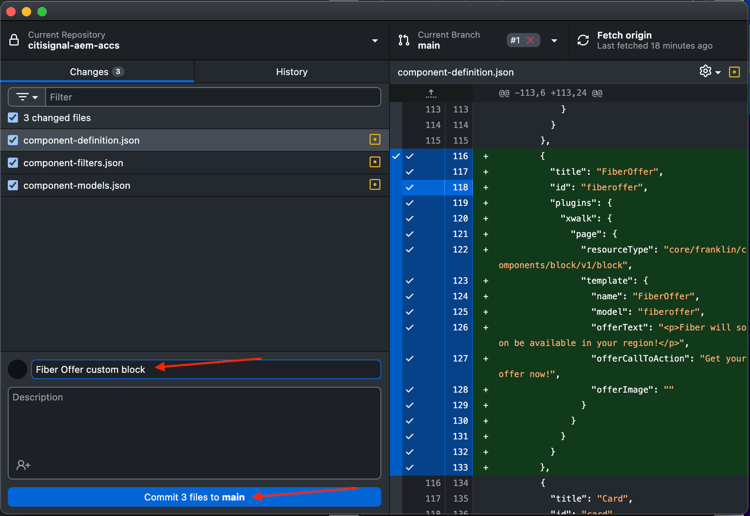Click the commit summary input field

[205, 369]
